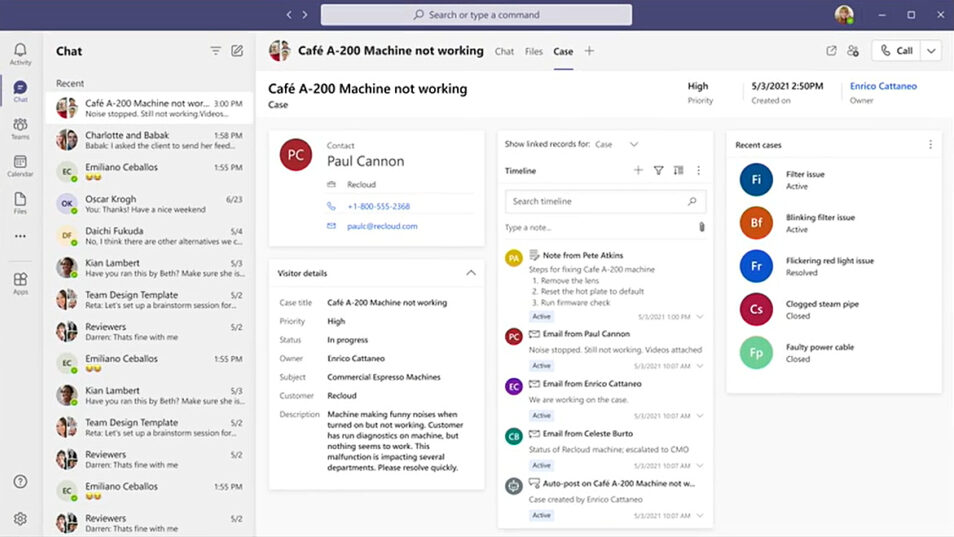This screenshot has width=954, height=537.
Task: Expand the linked records Case dropdown
Action: [633, 144]
